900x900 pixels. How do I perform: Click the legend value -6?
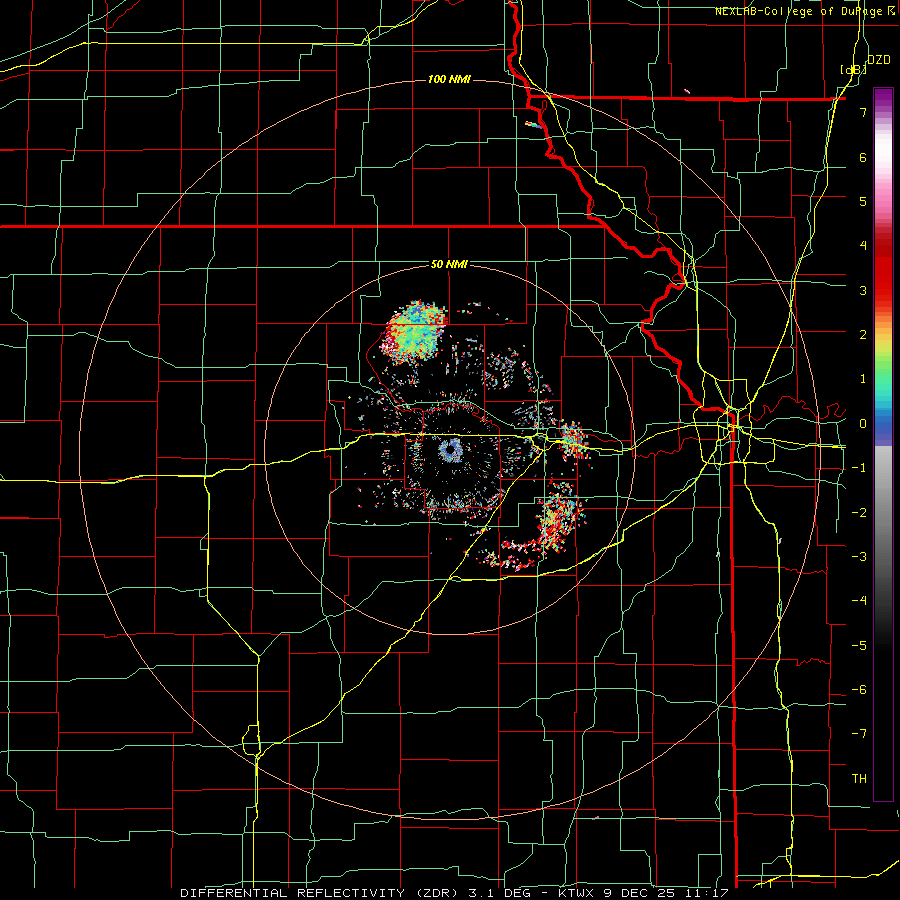pos(859,690)
